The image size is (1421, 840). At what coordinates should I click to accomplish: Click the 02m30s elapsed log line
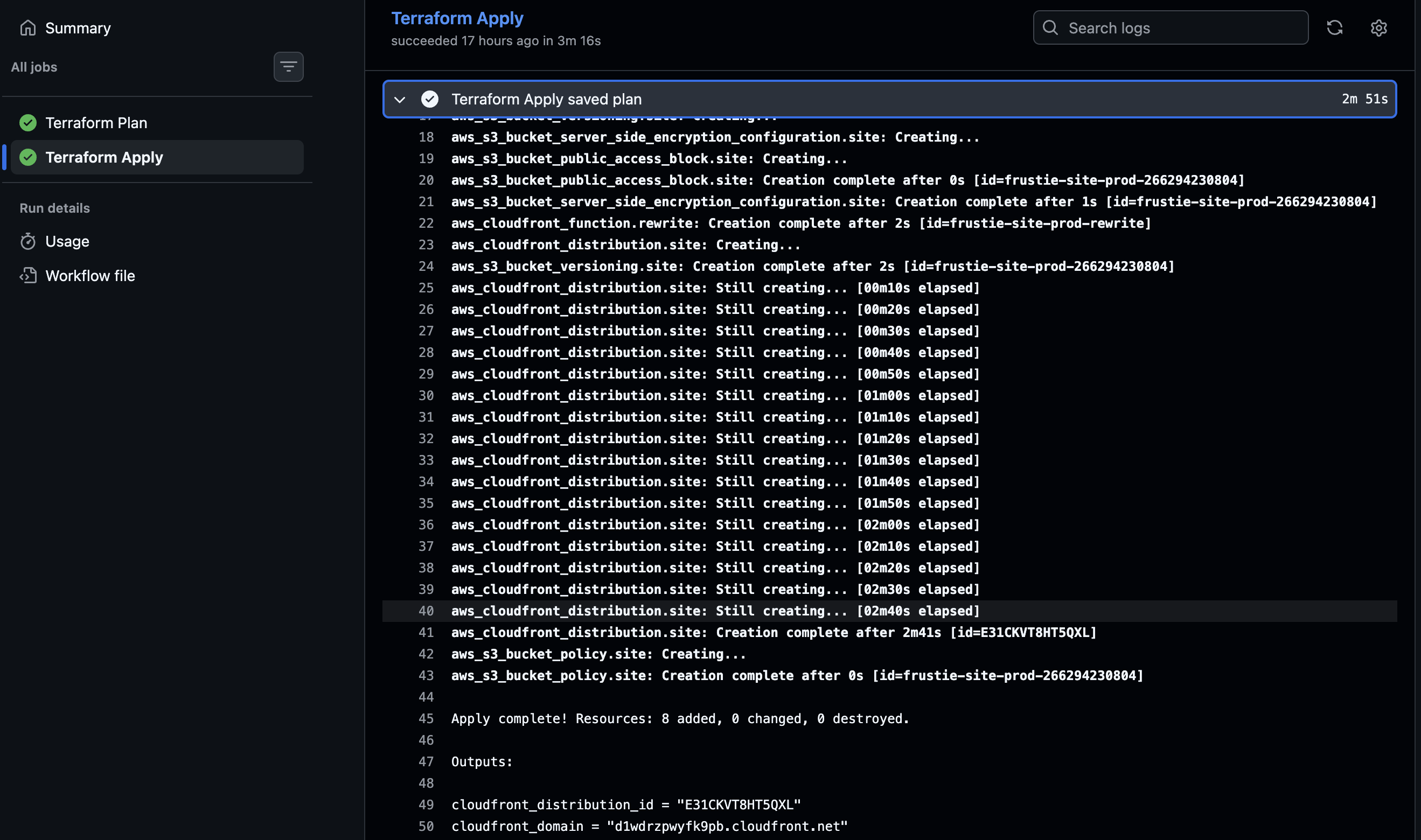tap(715, 589)
